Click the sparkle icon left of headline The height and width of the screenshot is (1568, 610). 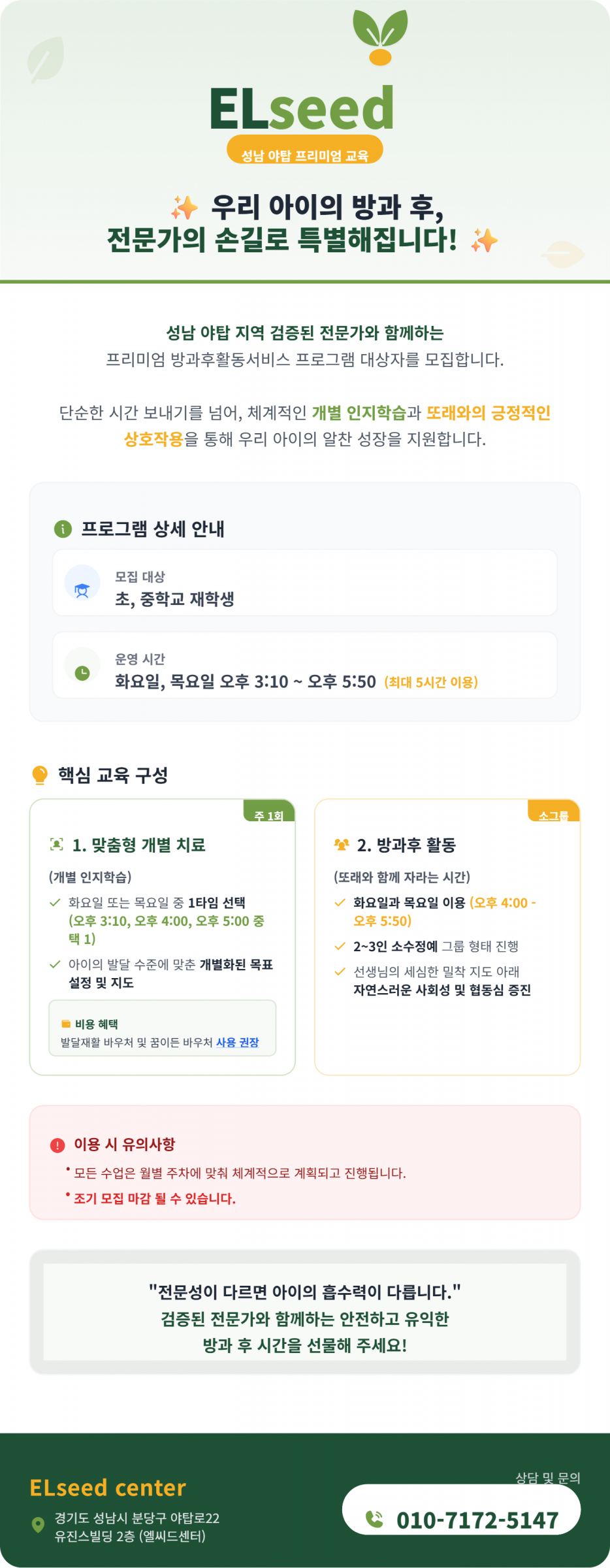click(x=185, y=208)
